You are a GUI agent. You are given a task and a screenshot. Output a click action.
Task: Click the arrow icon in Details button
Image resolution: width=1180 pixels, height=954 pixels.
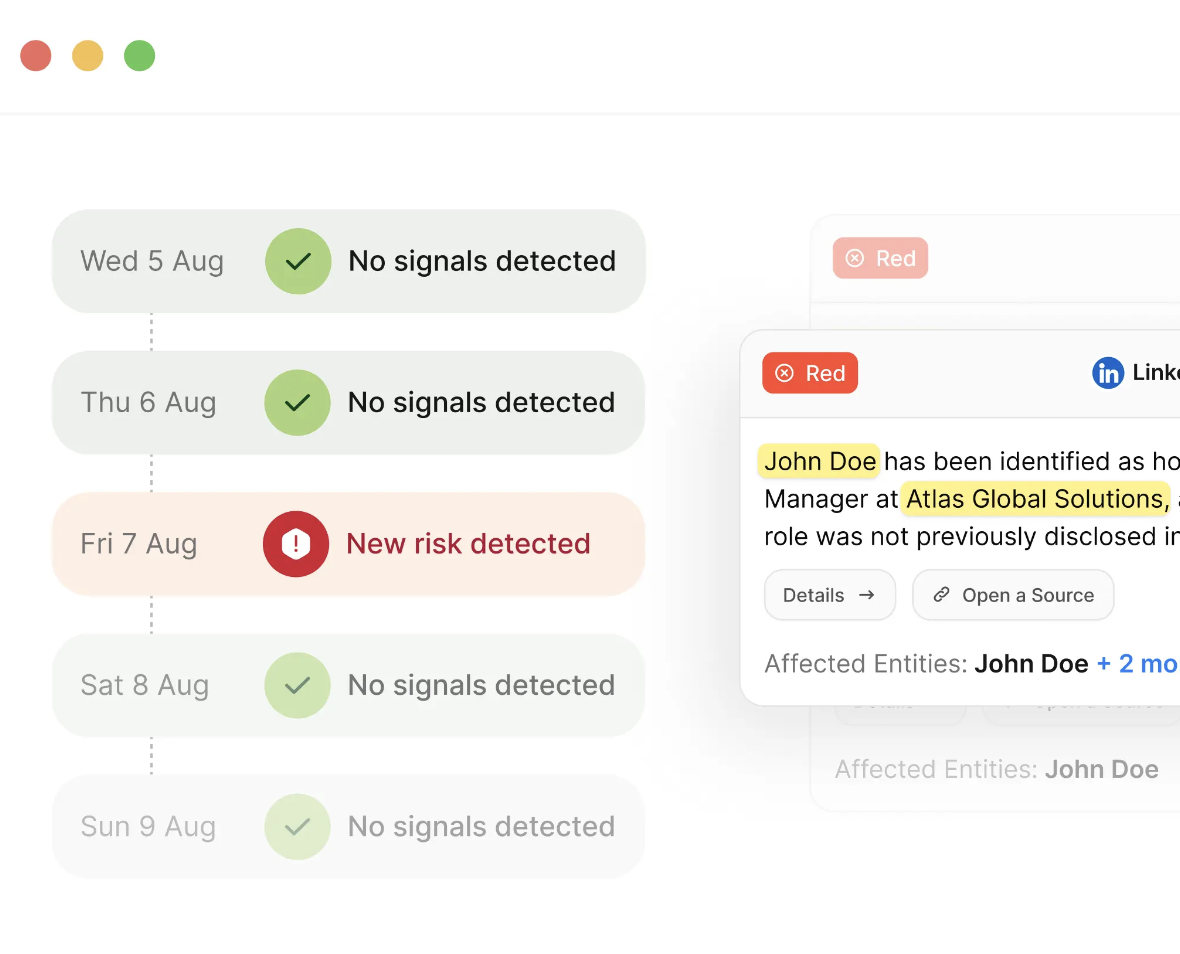click(867, 595)
